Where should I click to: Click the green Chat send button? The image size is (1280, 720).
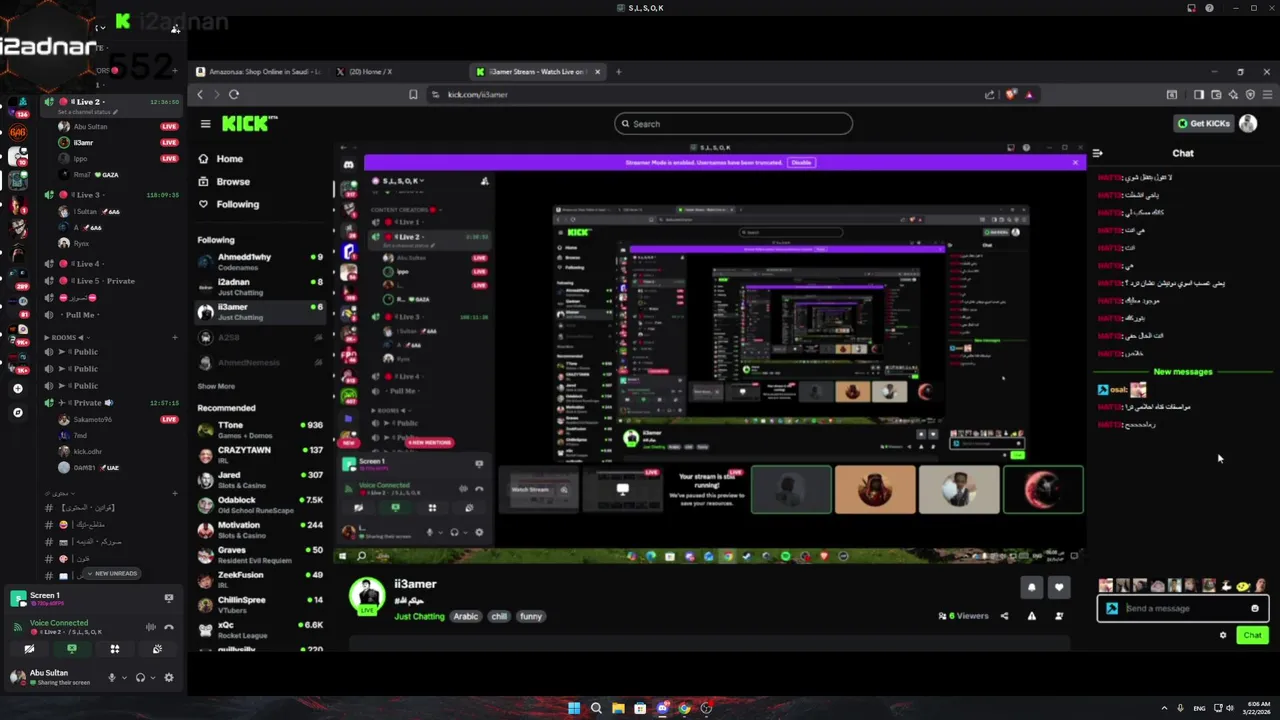pos(1252,635)
